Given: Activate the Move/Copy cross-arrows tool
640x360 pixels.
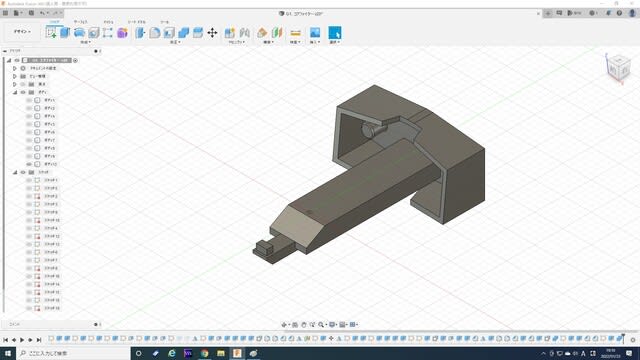Looking at the screenshot, I should click(x=212, y=33).
